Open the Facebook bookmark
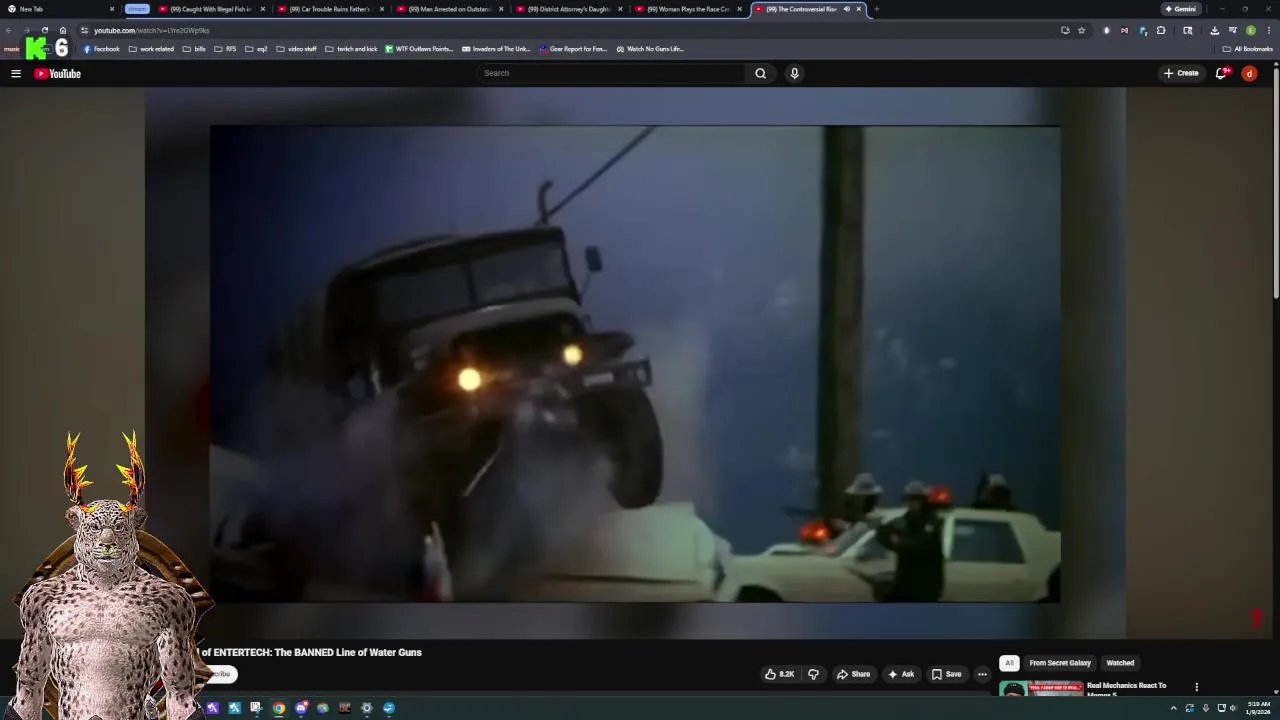Screen dimensions: 1280x720 [101, 49]
